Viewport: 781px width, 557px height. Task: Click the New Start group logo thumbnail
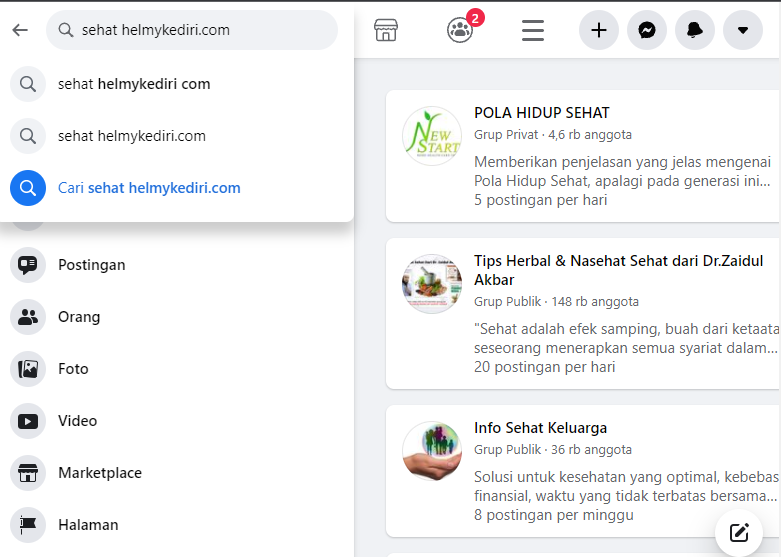pyautogui.click(x=432, y=136)
